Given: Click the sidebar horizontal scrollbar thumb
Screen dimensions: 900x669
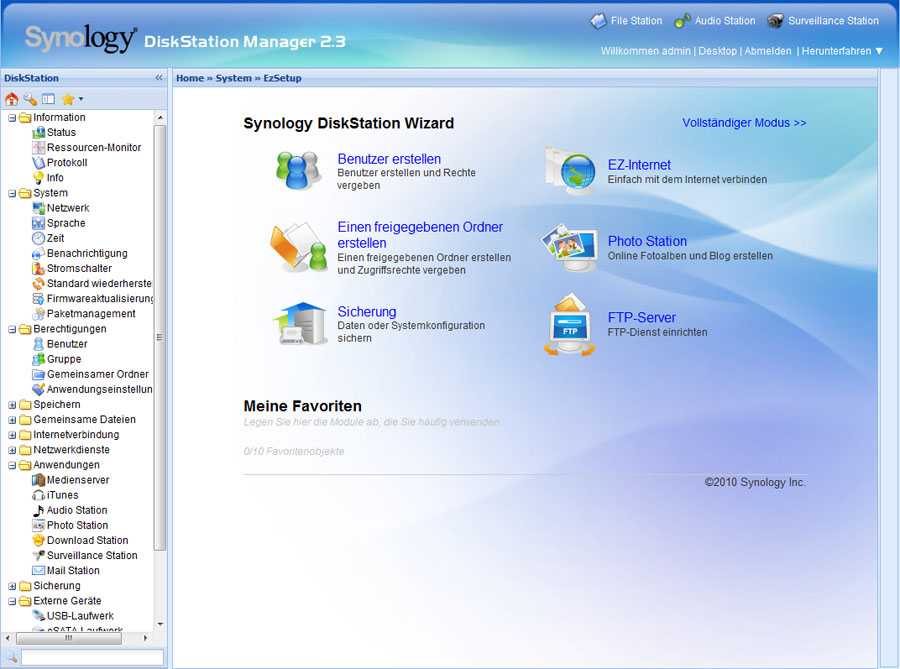Looking at the screenshot, I should pyautogui.click(x=69, y=638).
